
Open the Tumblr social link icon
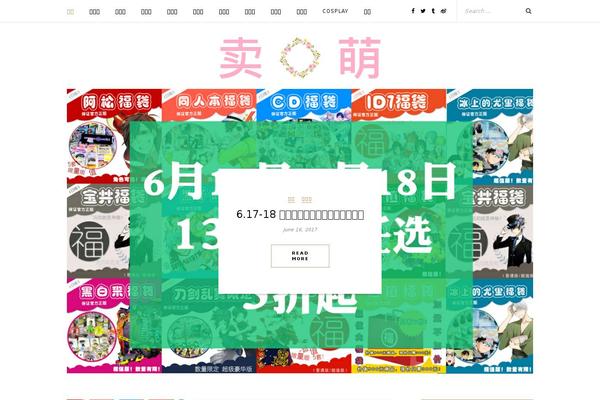(433, 11)
